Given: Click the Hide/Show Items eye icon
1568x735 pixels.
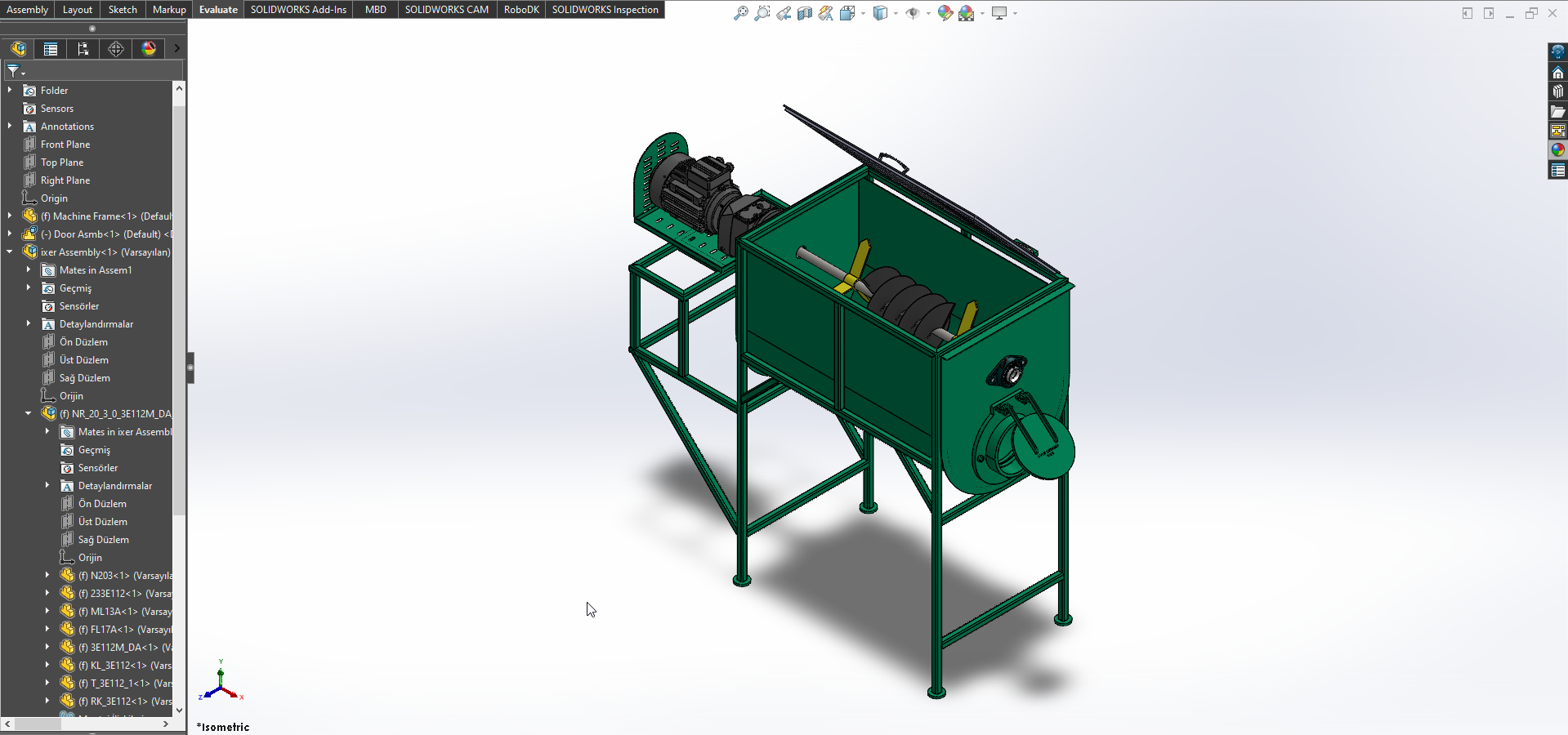Looking at the screenshot, I should point(913,13).
